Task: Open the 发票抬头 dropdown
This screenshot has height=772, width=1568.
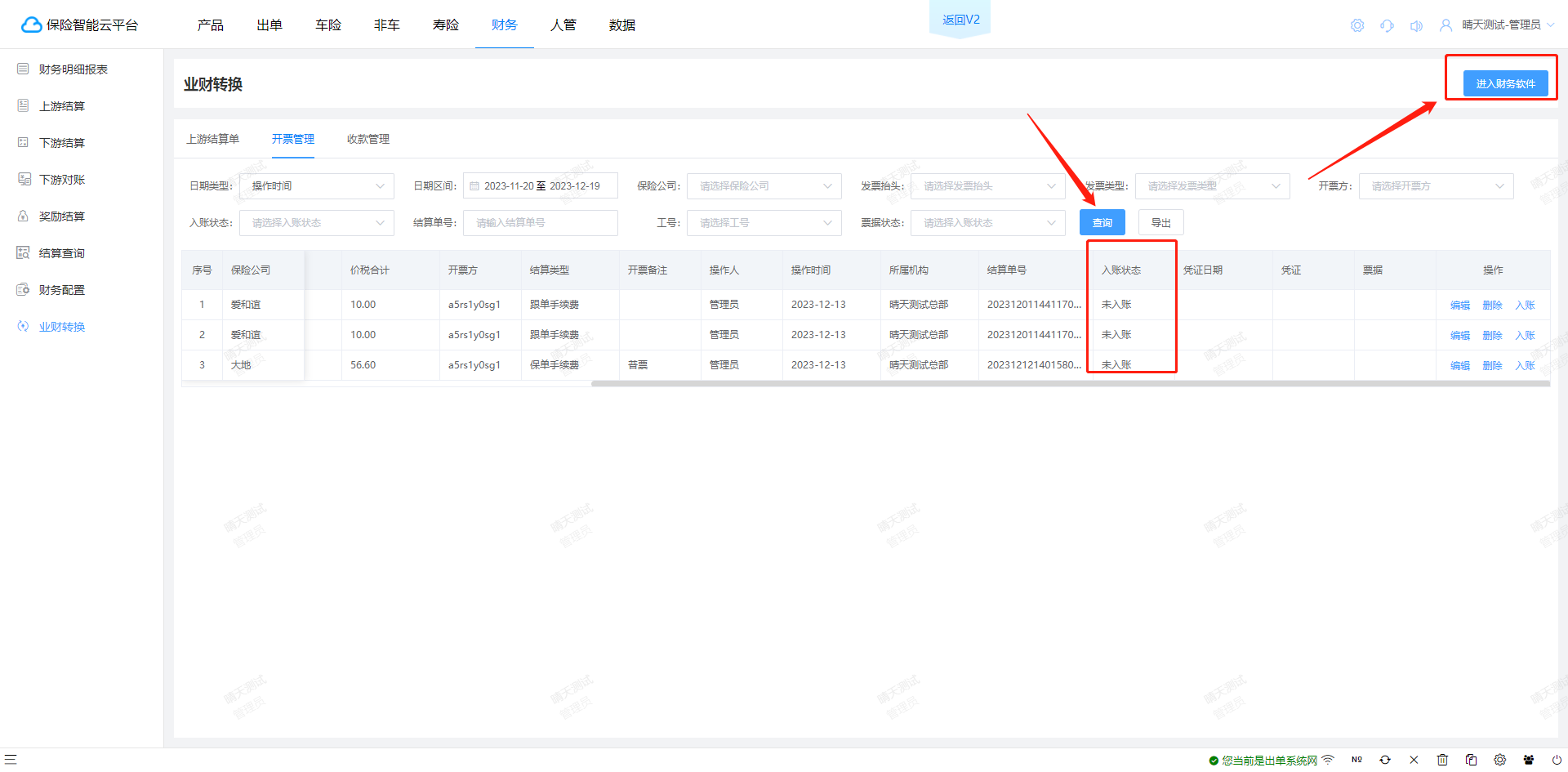Action: 988,186
